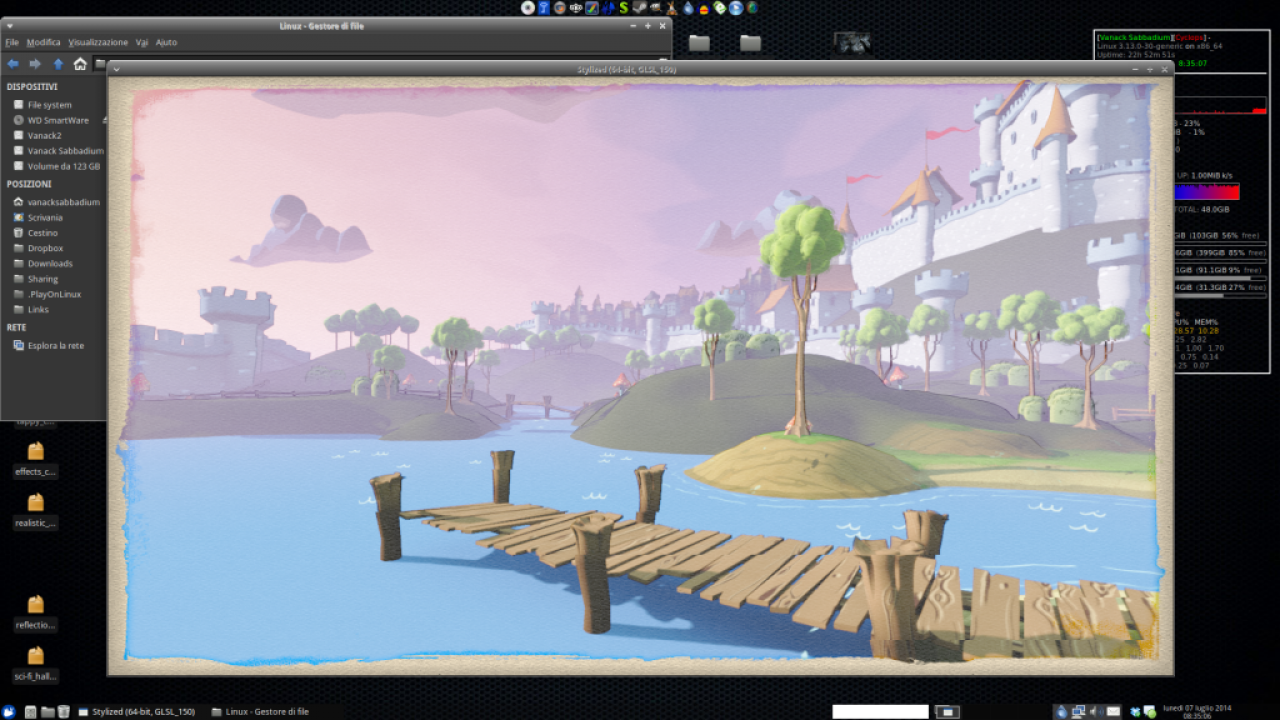Screen dimensions: 1280x720
Task: Click the effects_c... desktop folder icon
Action: (x=36, y=451)
